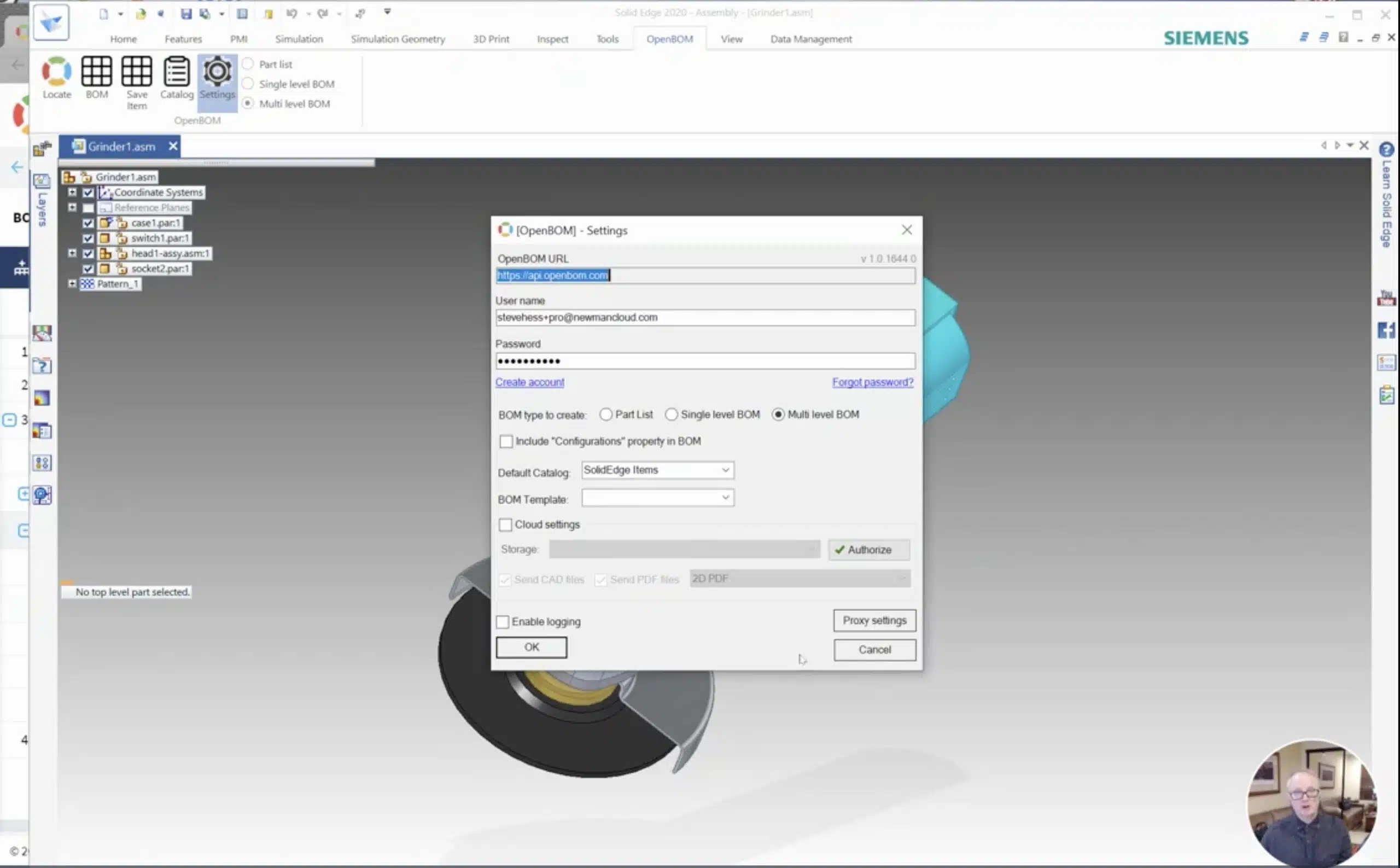Image resolution: width=1400 pixels, height=868 pixels.
Task: Enable the Cloud settings checkbox
Action: pos(505,525)
